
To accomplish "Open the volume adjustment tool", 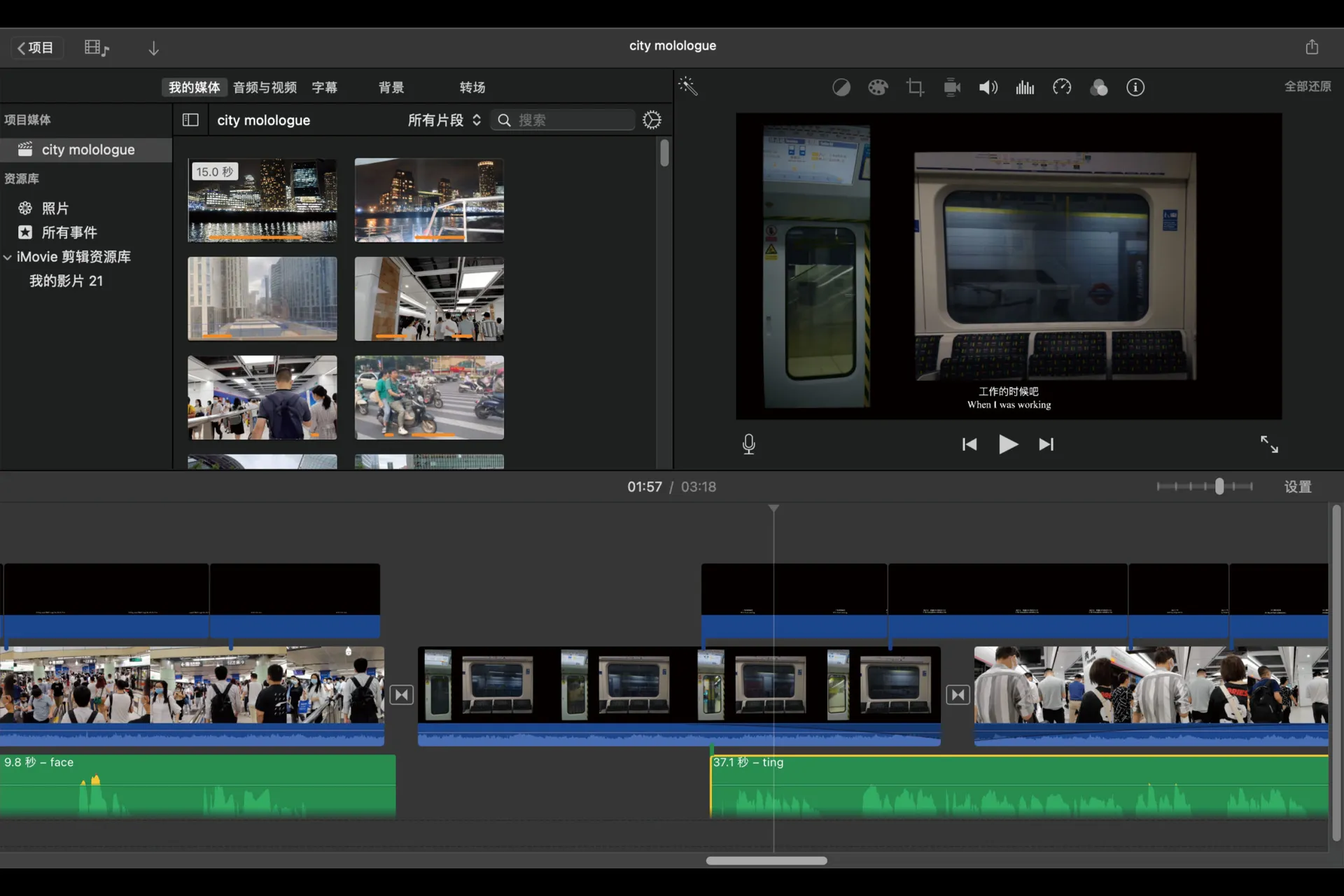I will click(x=988, y=87).
